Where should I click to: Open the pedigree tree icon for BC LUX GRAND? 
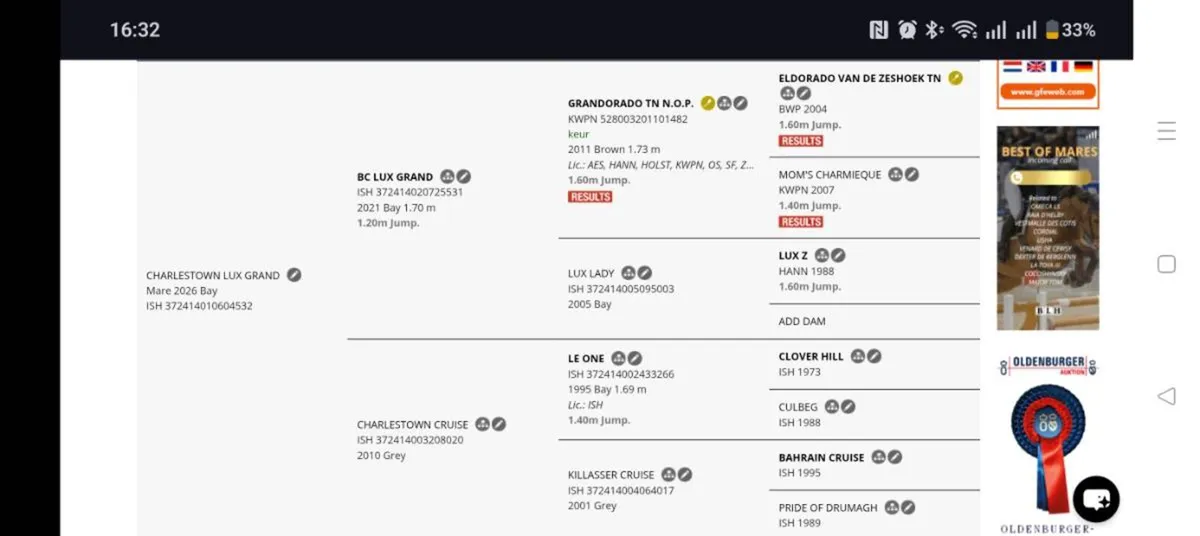447,177
